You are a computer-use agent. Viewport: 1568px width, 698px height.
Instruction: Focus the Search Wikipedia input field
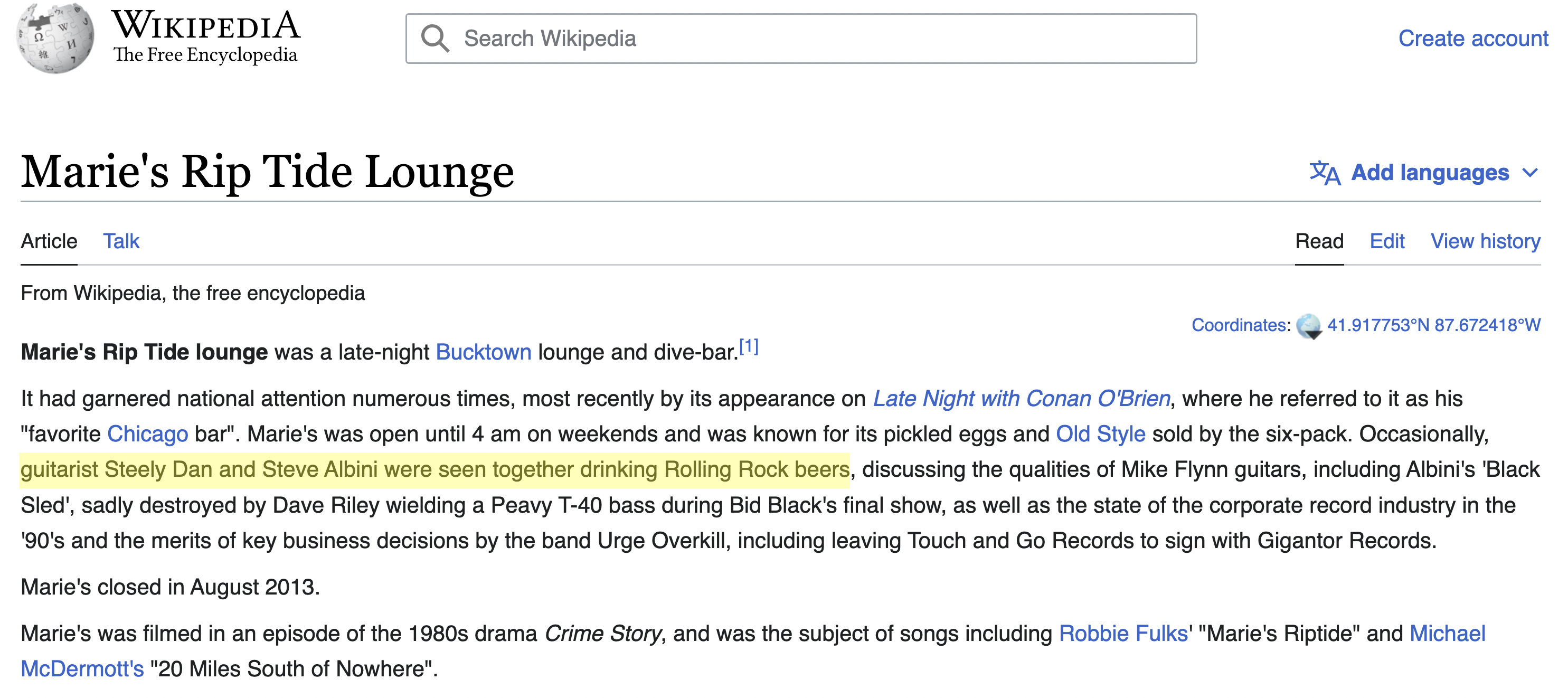pos(801,39)
